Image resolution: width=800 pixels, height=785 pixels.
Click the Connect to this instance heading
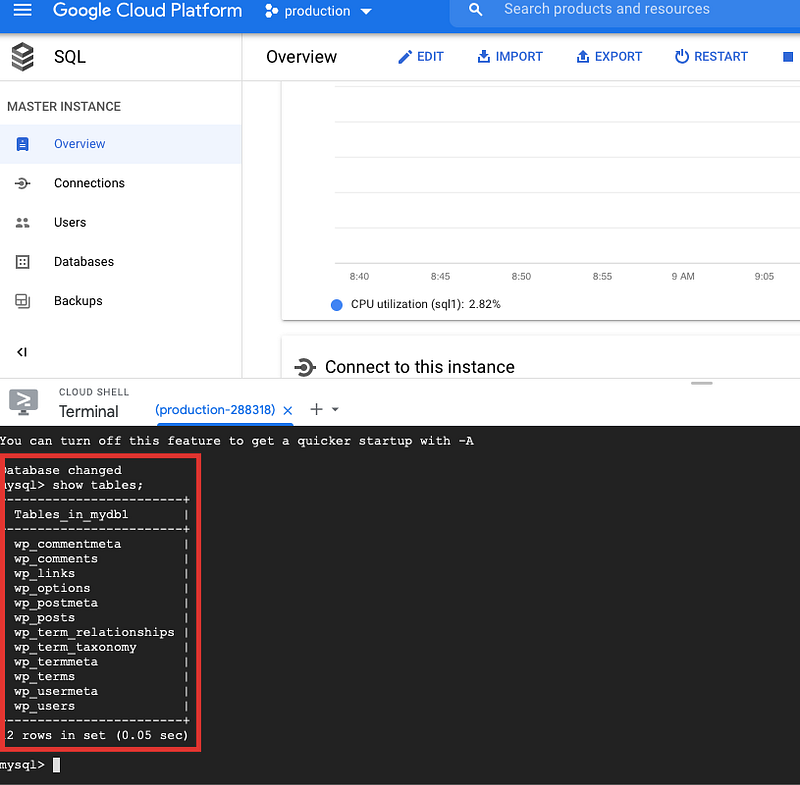pyautogui.click(x=419, y=367)
